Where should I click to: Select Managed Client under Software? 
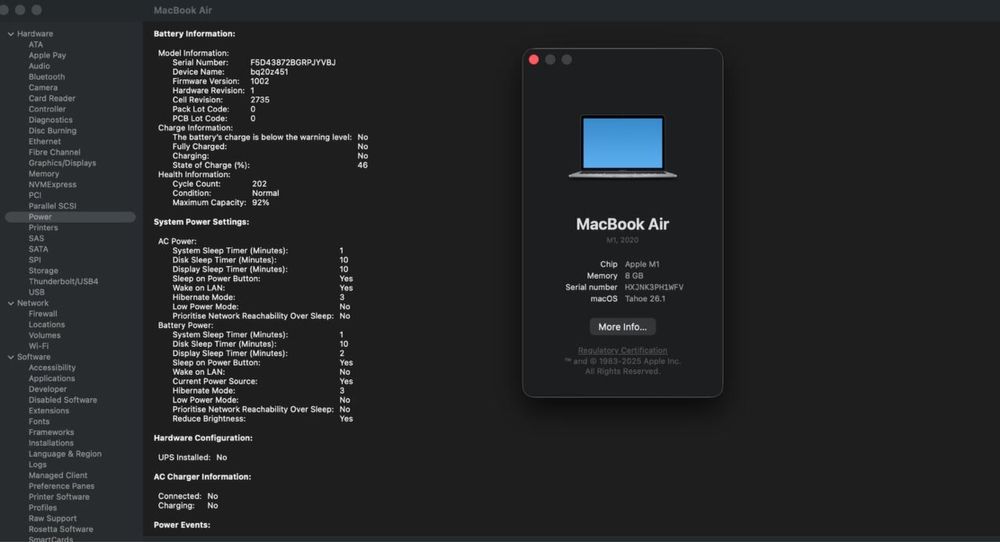coord(58,476)
